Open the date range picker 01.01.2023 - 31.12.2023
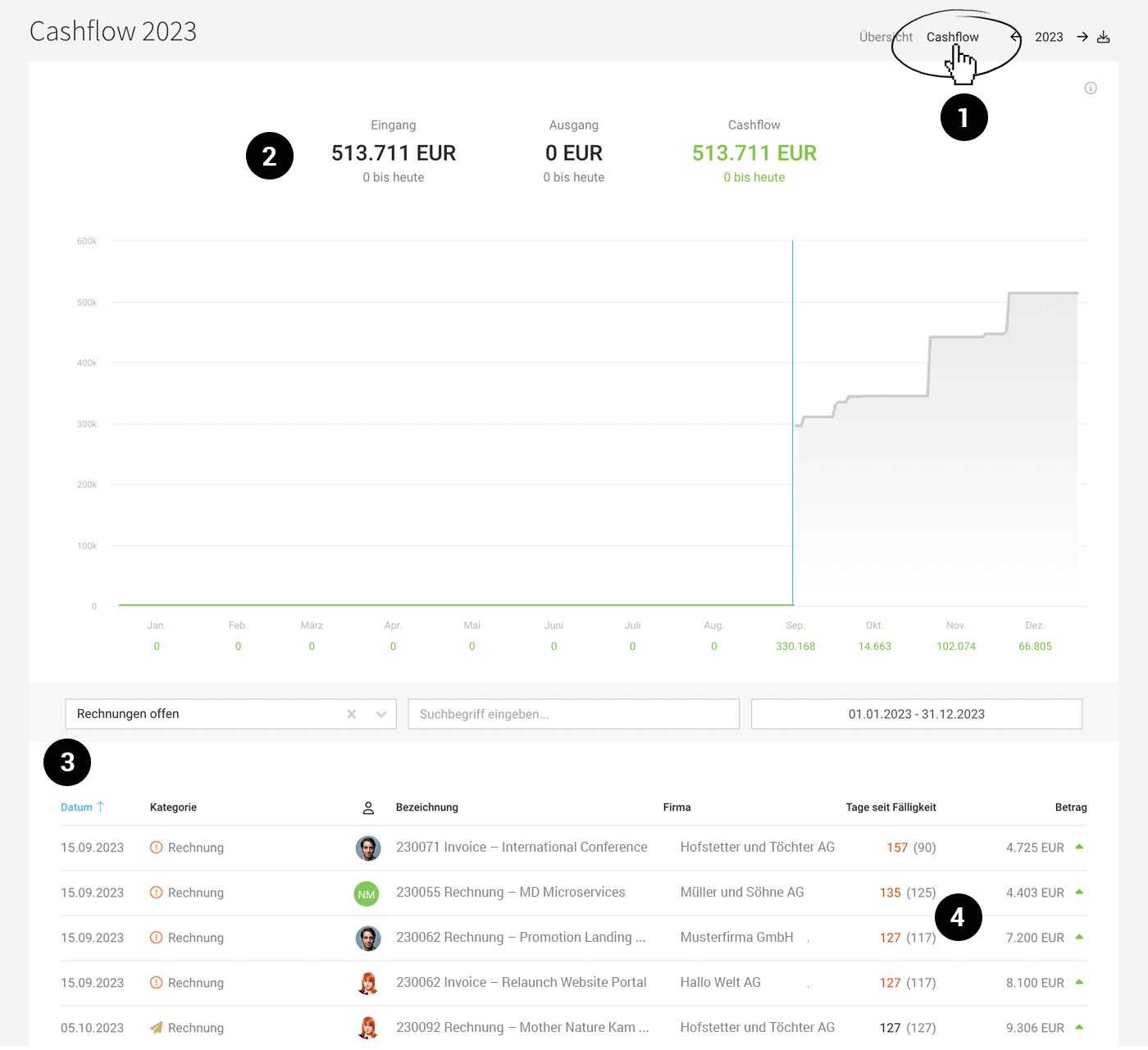 click(x=916, y=714)
